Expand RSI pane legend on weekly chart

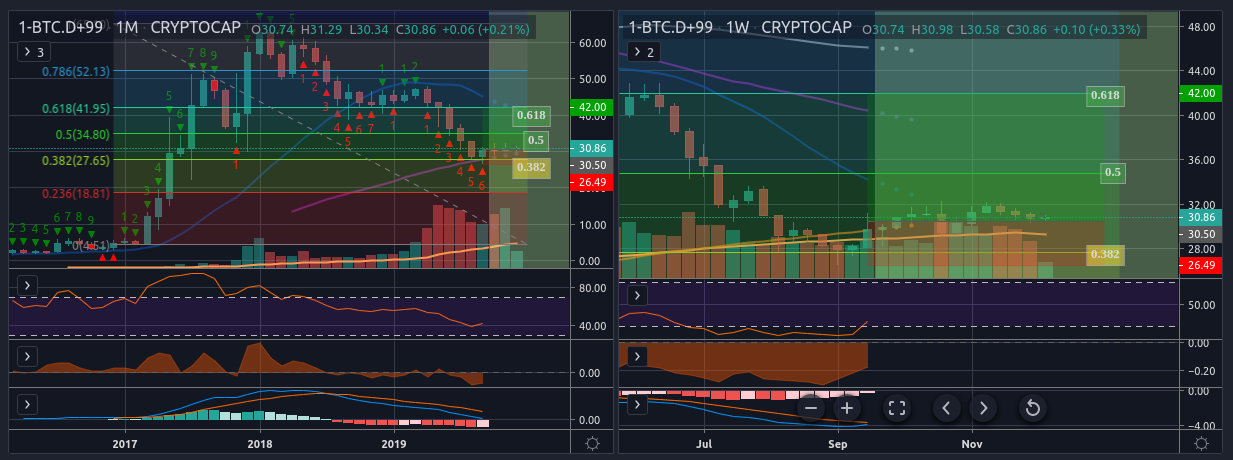[637, 295]
